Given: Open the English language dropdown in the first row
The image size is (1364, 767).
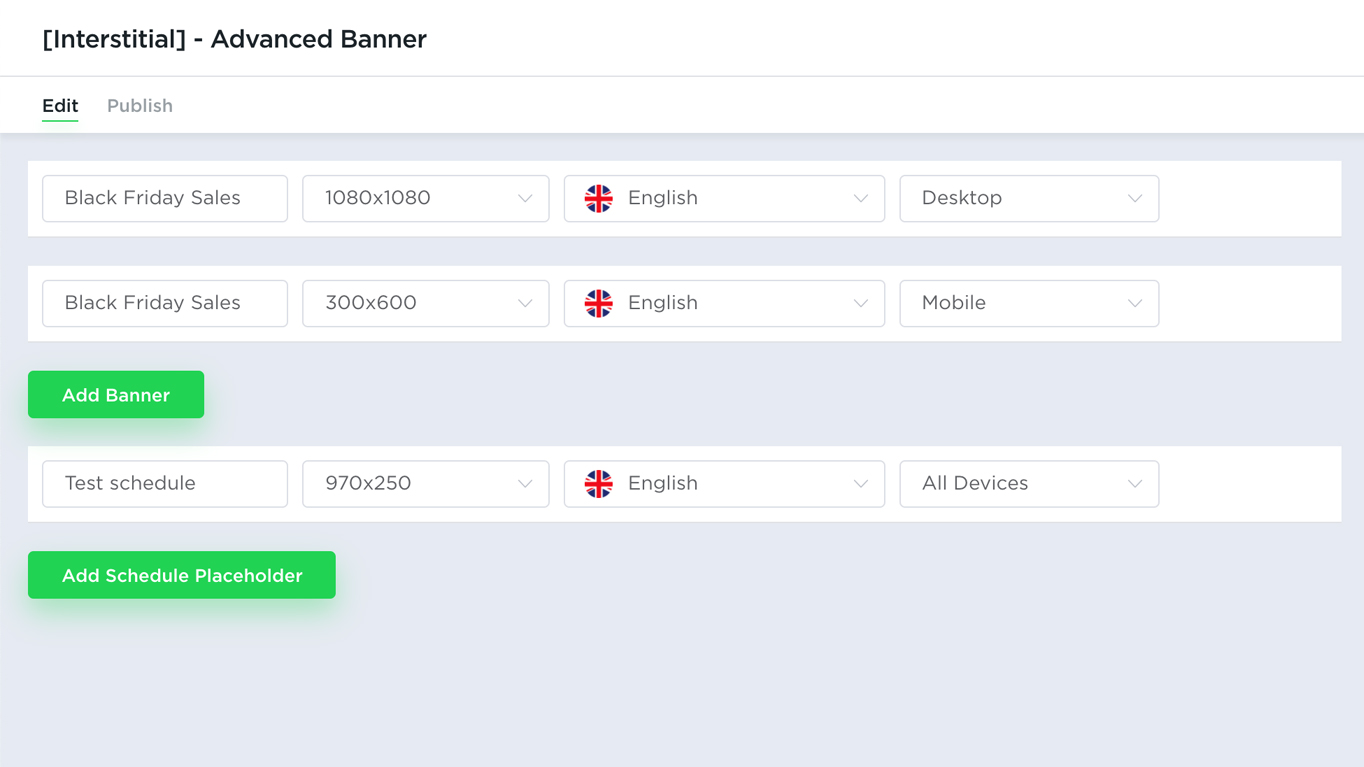Looking at the screenshot, I should point(724,198).
